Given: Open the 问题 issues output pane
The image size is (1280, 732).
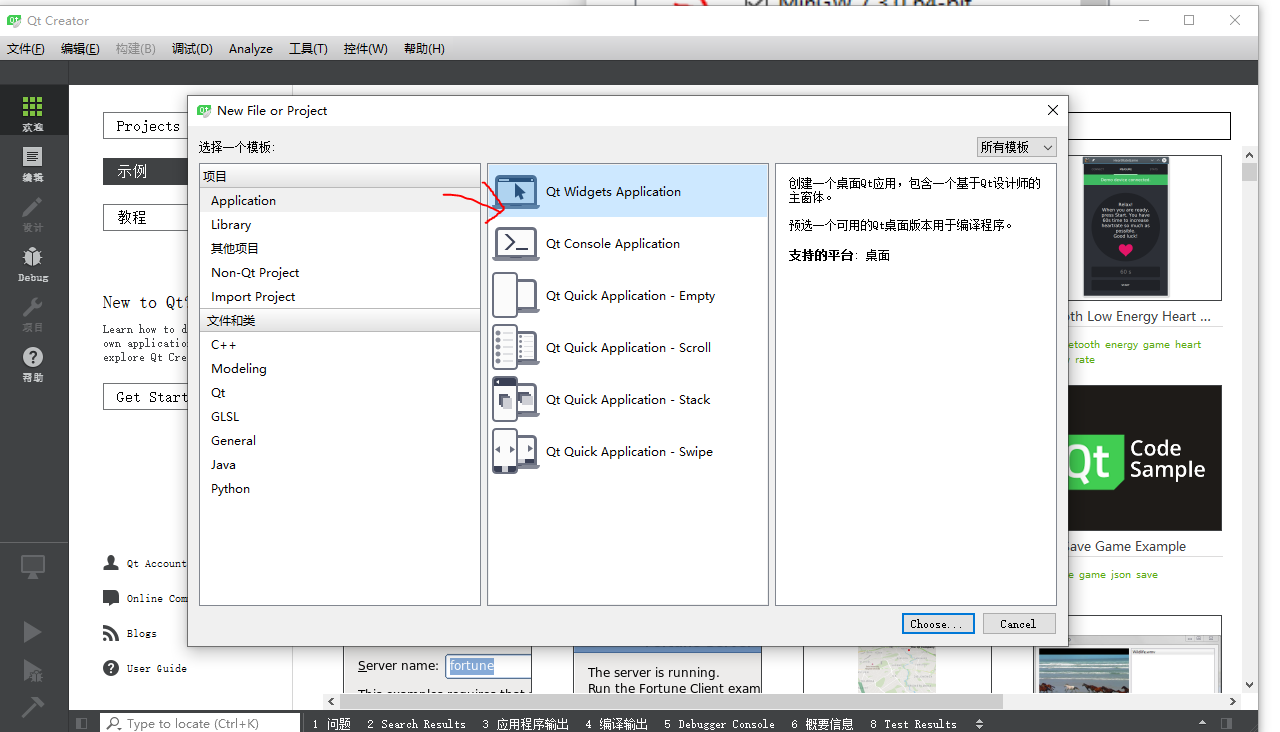Looking at the screenshot, I should click(332, 723).
